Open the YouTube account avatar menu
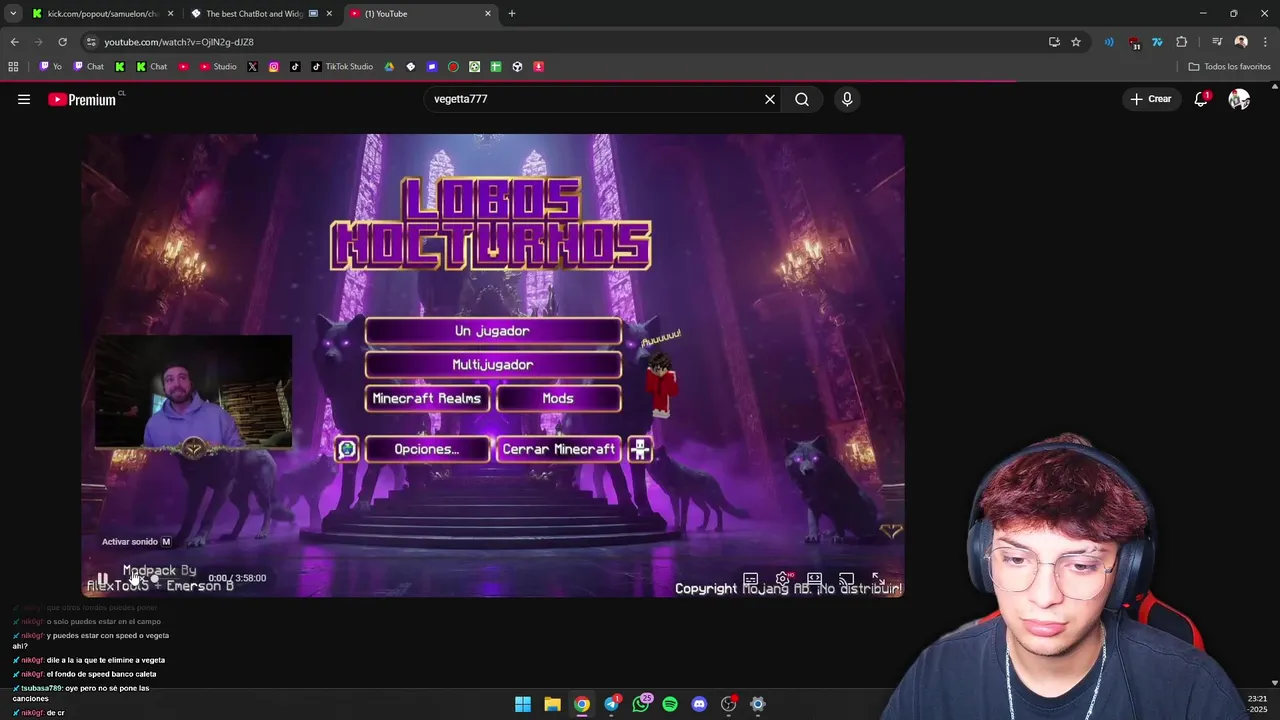 click(1239, 99)
